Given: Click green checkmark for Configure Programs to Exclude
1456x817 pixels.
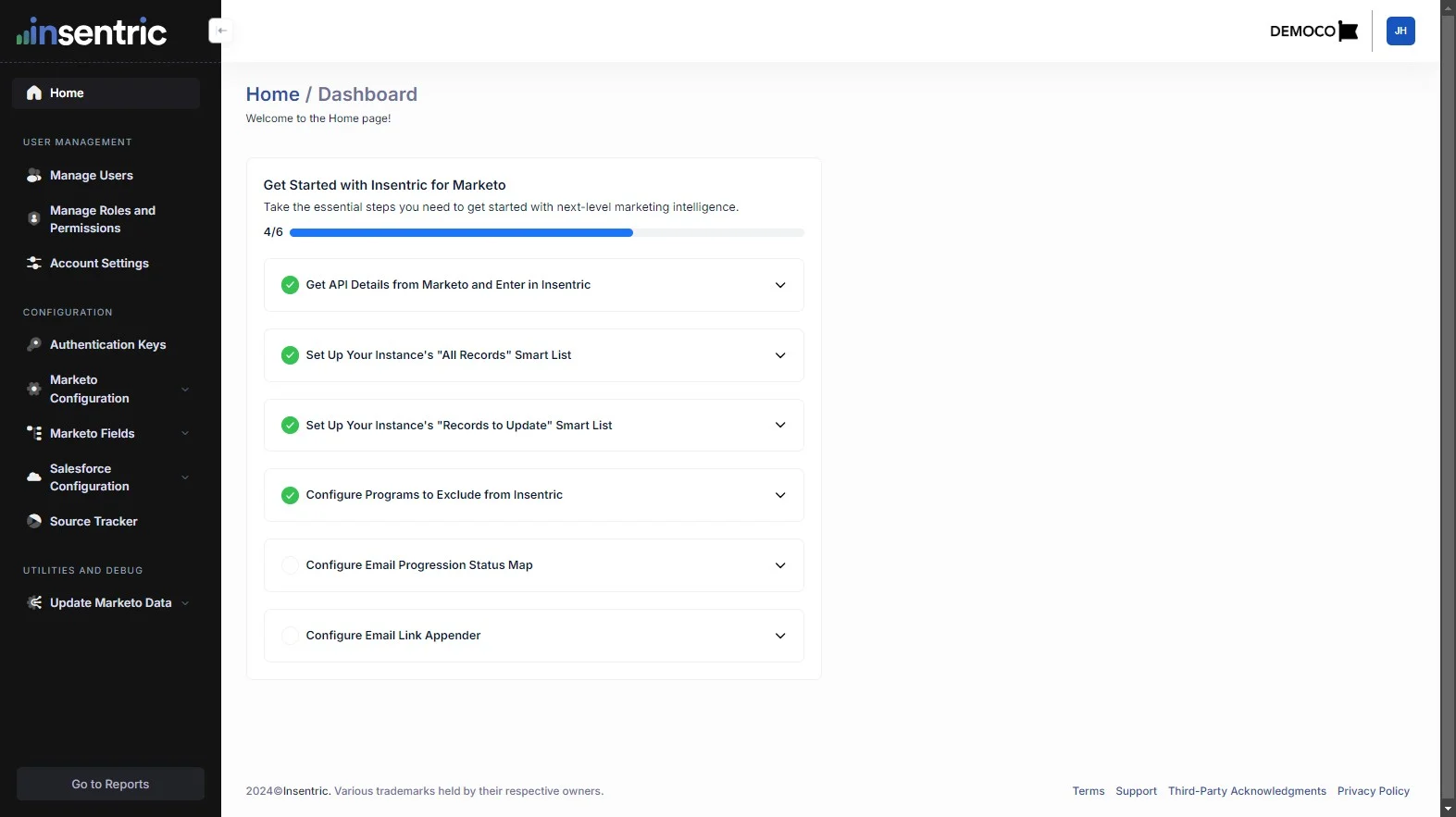Looking at the screenshot, I should pos(290,495).
